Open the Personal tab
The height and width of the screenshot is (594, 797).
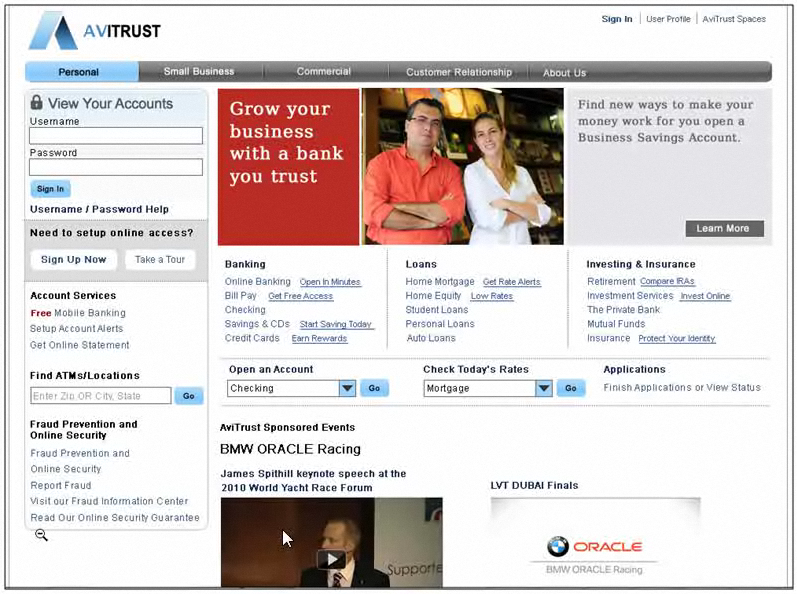click(x=82, y=72)
